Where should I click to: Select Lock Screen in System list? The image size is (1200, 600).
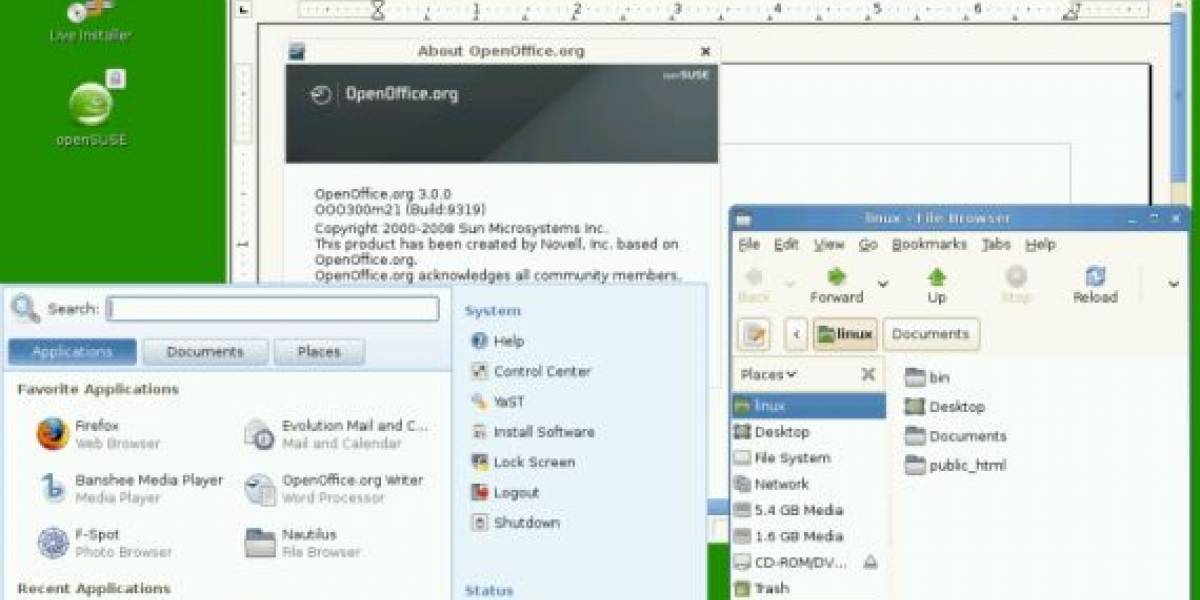(521, 462)
